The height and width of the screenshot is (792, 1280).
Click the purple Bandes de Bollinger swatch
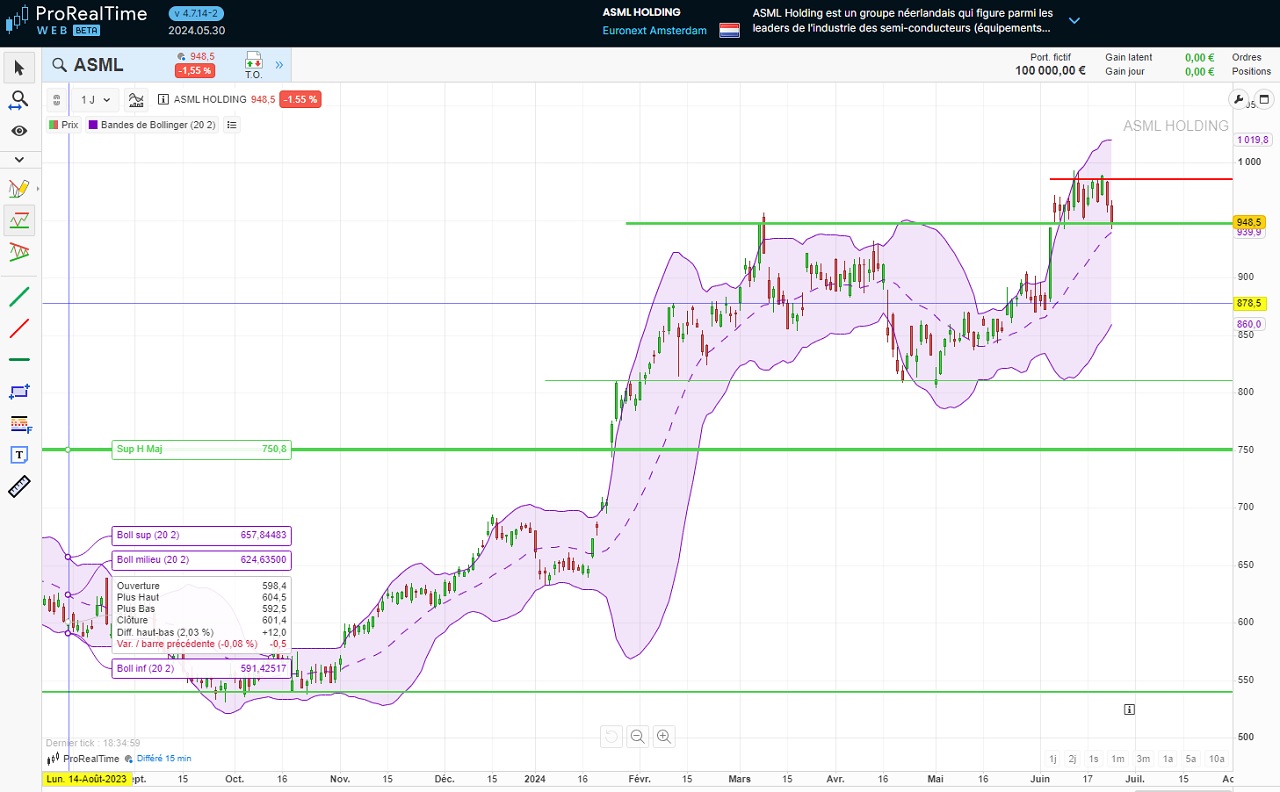coord(94,125)
